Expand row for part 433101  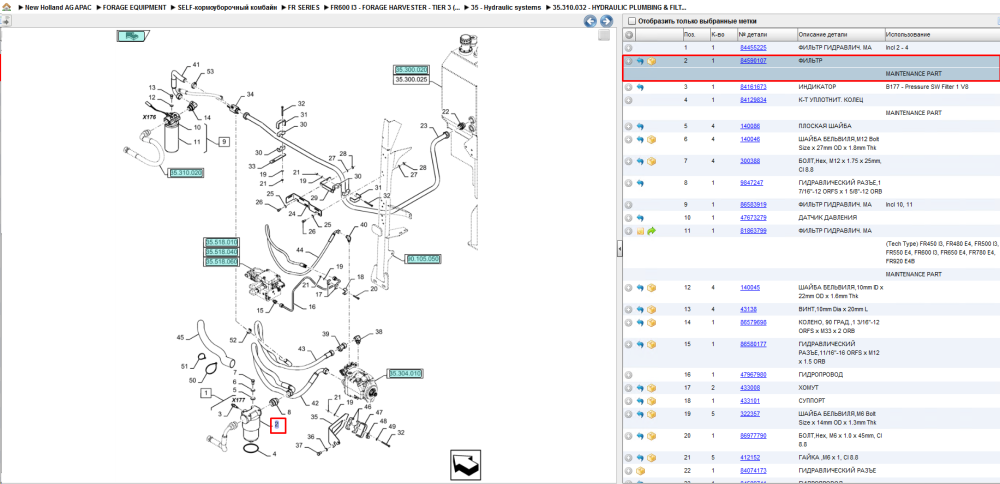629,401
